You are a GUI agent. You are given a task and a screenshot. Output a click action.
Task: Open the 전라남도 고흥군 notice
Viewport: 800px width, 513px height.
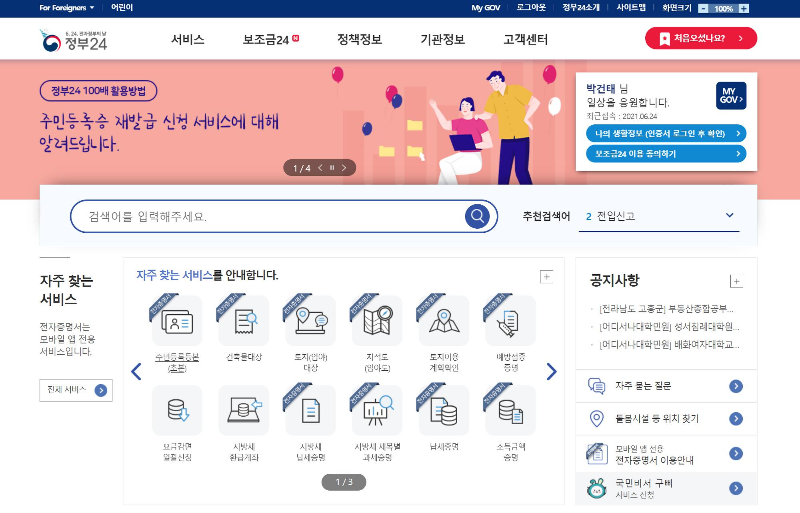(667, 309)
